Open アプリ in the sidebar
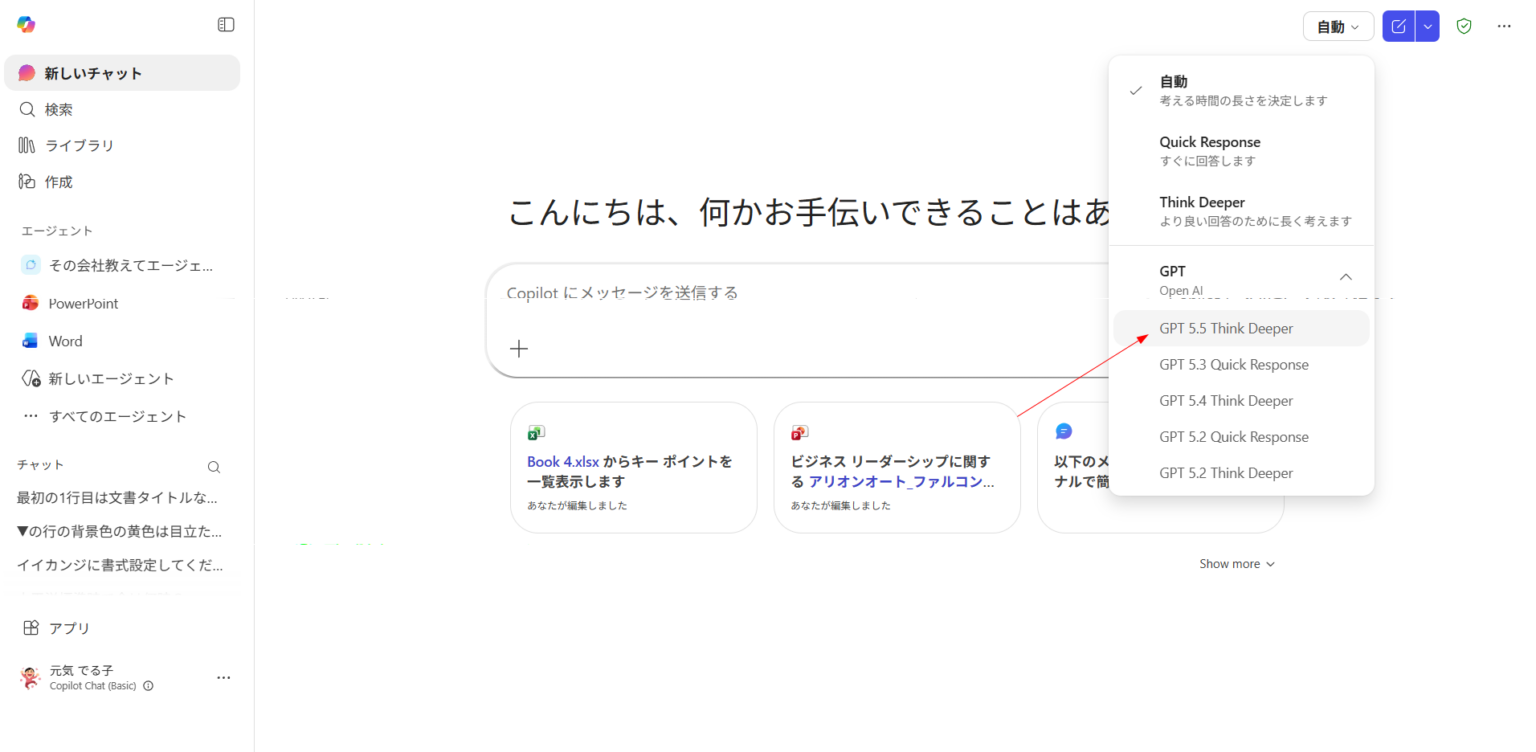 pos(122,628)
